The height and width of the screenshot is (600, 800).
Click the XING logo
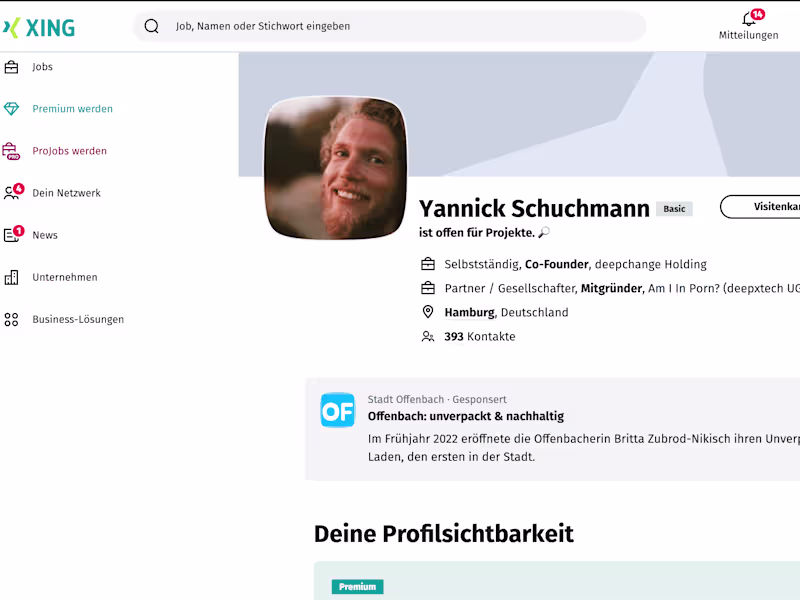click(x=40, y=27)
